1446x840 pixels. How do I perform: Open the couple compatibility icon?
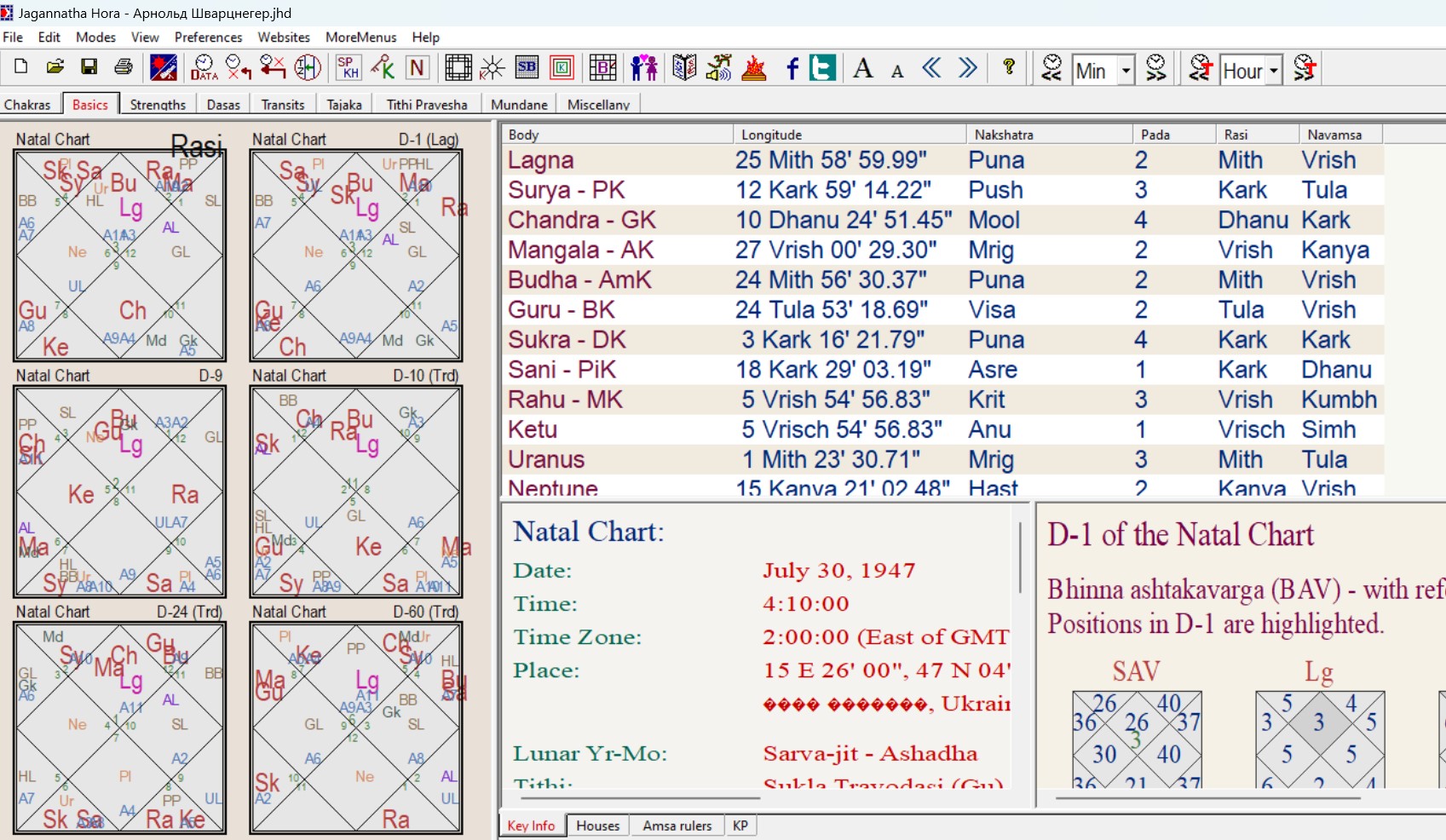[644, 67]
